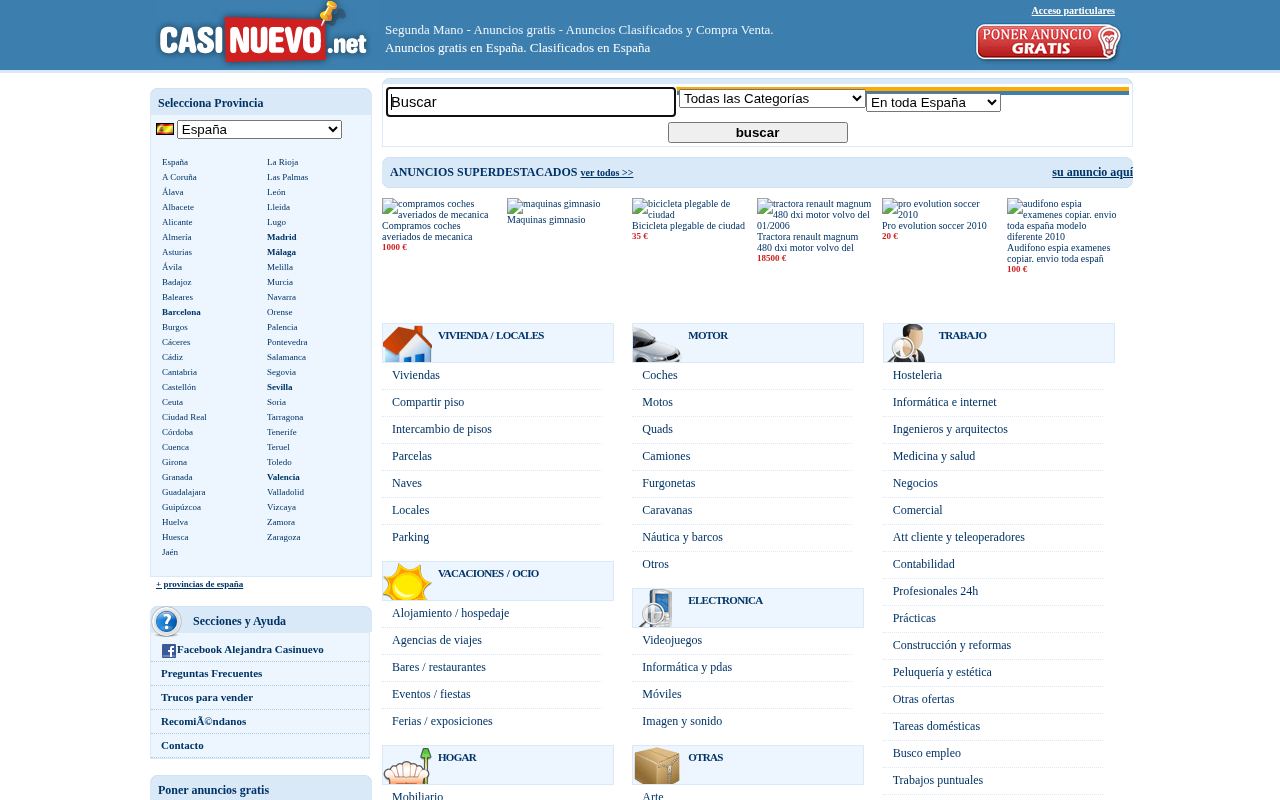Open the Acceso particulares link
The image size is (1280, 800).
(1073, 11)
